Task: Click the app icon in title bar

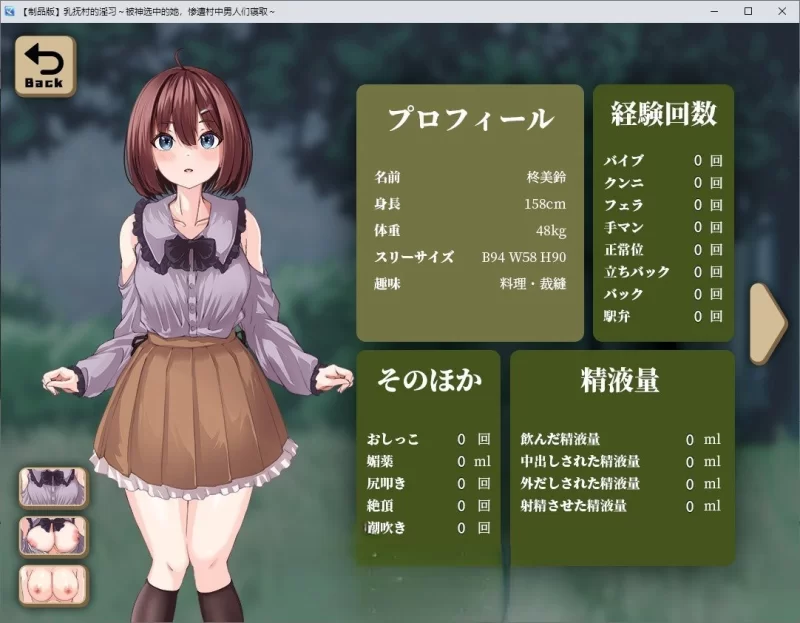Action: click(10, 11)
